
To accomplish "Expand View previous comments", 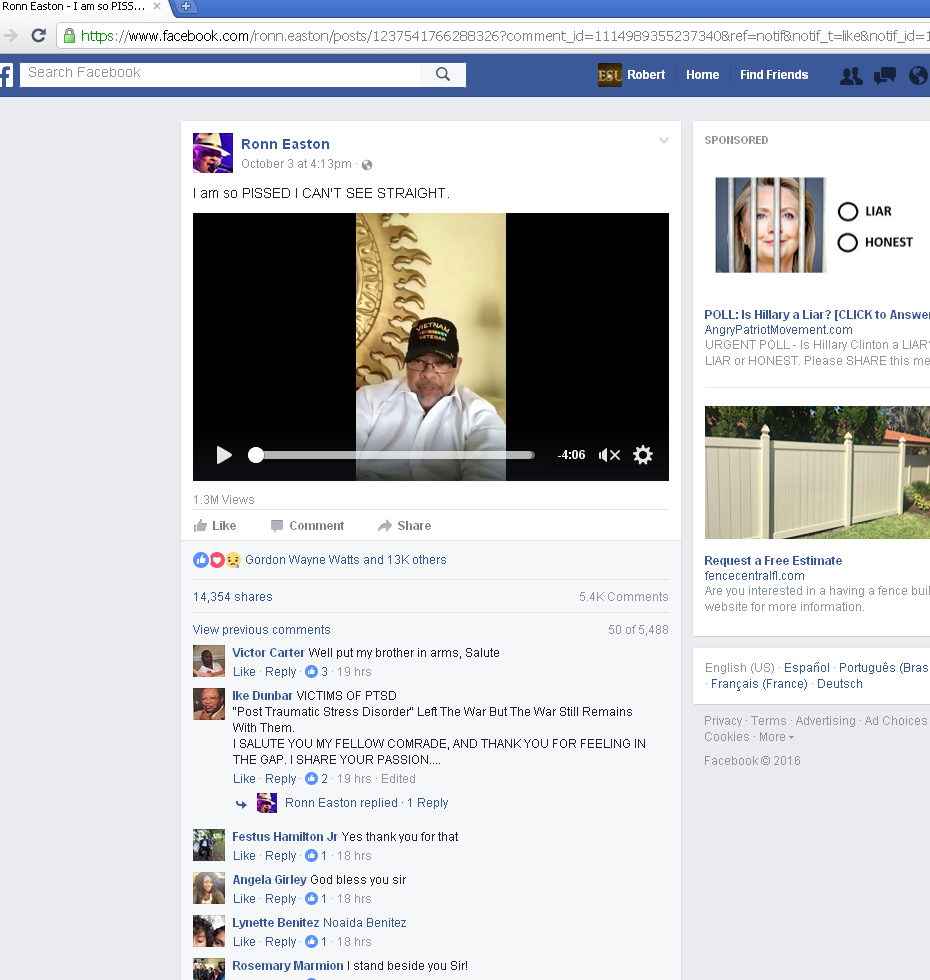I will click(261, 630).
